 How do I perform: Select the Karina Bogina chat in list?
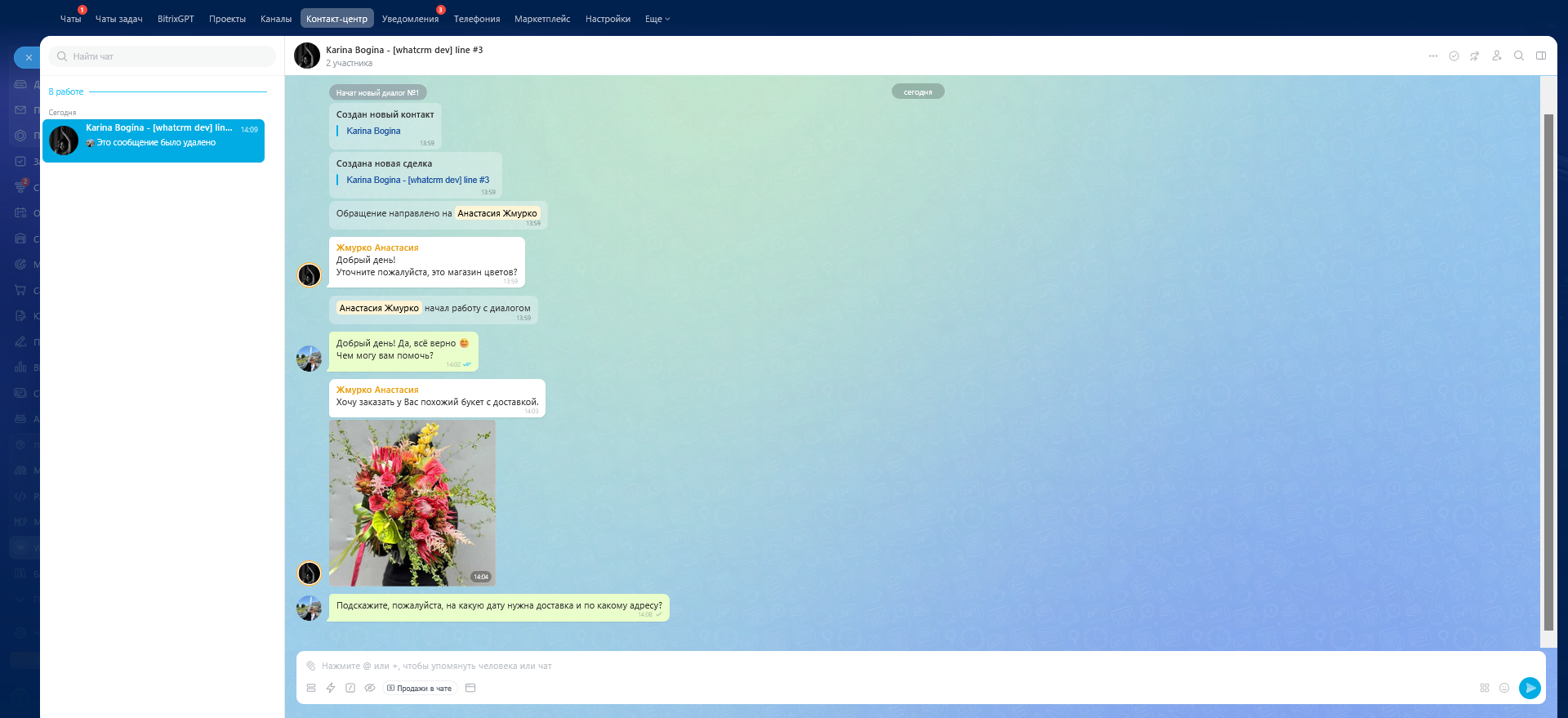[x=154, y=140]
